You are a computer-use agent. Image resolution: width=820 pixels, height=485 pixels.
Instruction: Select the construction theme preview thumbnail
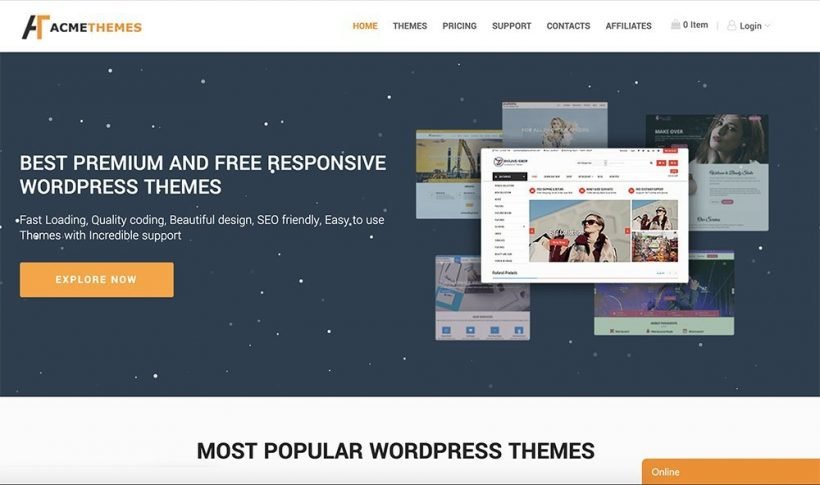coord(449,174)
